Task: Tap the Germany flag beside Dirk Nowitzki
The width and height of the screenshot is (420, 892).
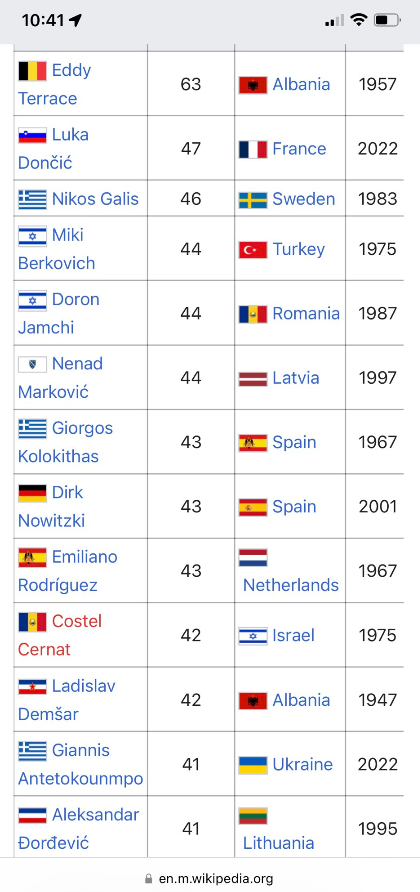Action: click(32, 493)
